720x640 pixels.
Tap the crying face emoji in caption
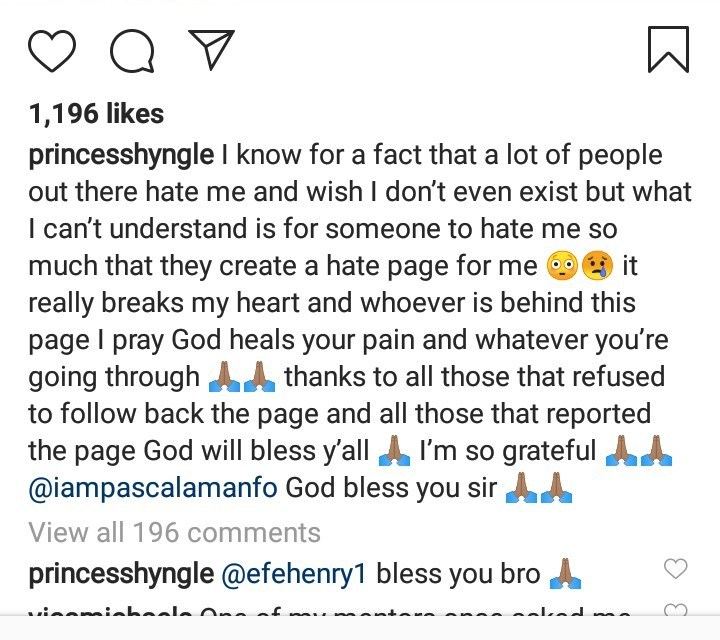click(x=597, y=266)
